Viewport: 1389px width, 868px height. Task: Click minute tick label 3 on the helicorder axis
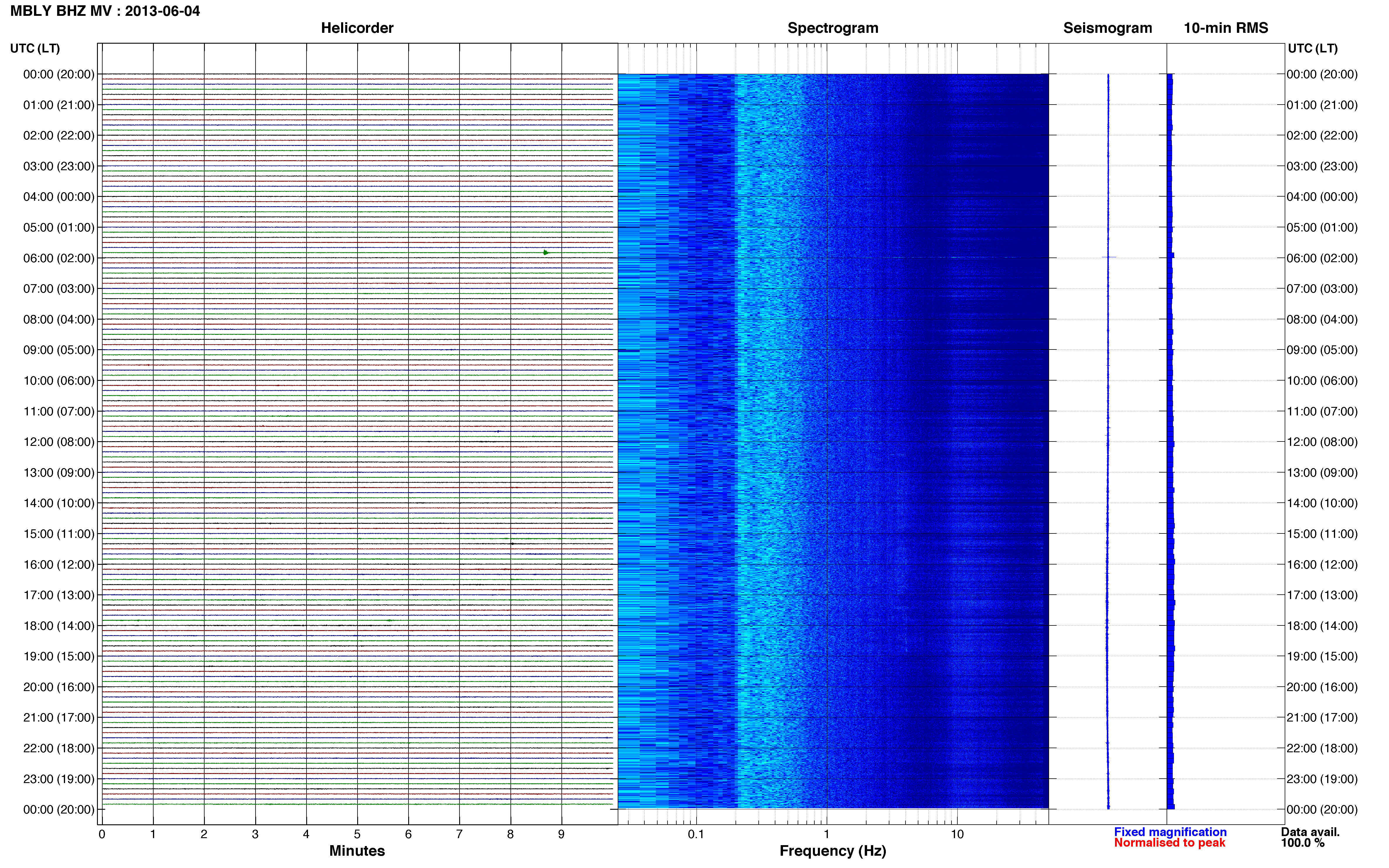[255, 834]
